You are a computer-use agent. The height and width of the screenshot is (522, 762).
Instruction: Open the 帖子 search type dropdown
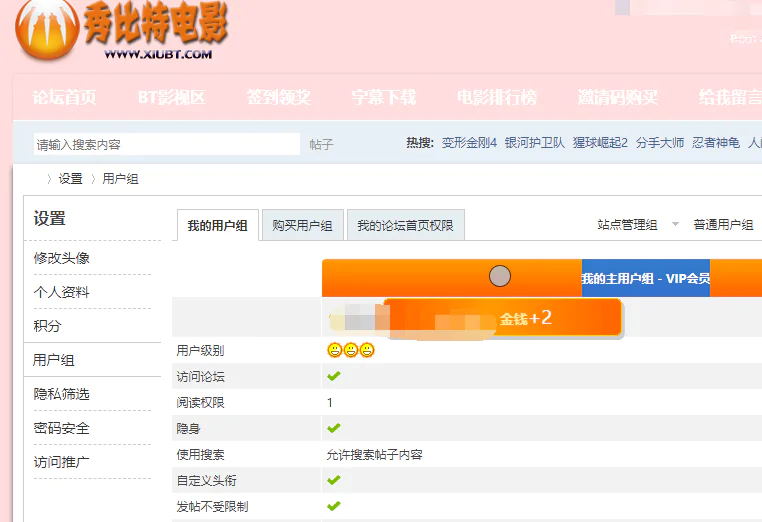[321, 144]
